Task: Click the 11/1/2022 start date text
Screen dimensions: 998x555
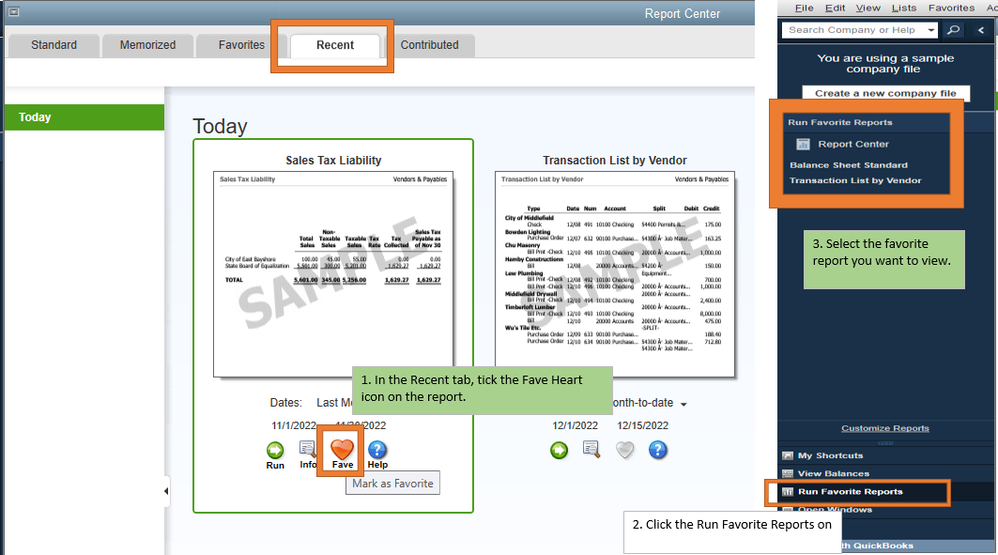Action: pyautogui.click(x=293, y=425)
